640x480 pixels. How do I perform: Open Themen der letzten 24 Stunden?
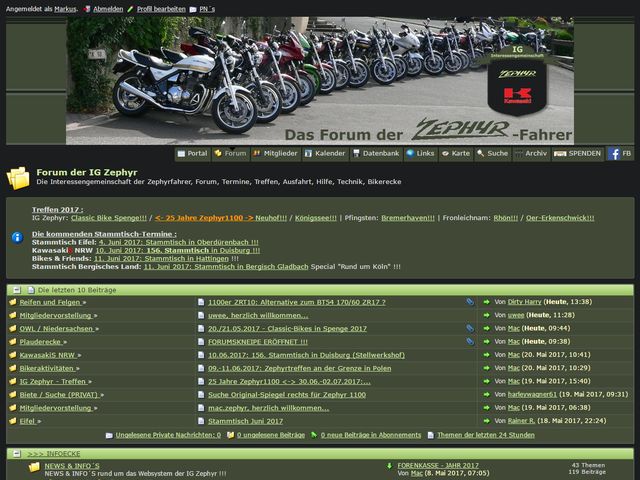pos(486,435)
